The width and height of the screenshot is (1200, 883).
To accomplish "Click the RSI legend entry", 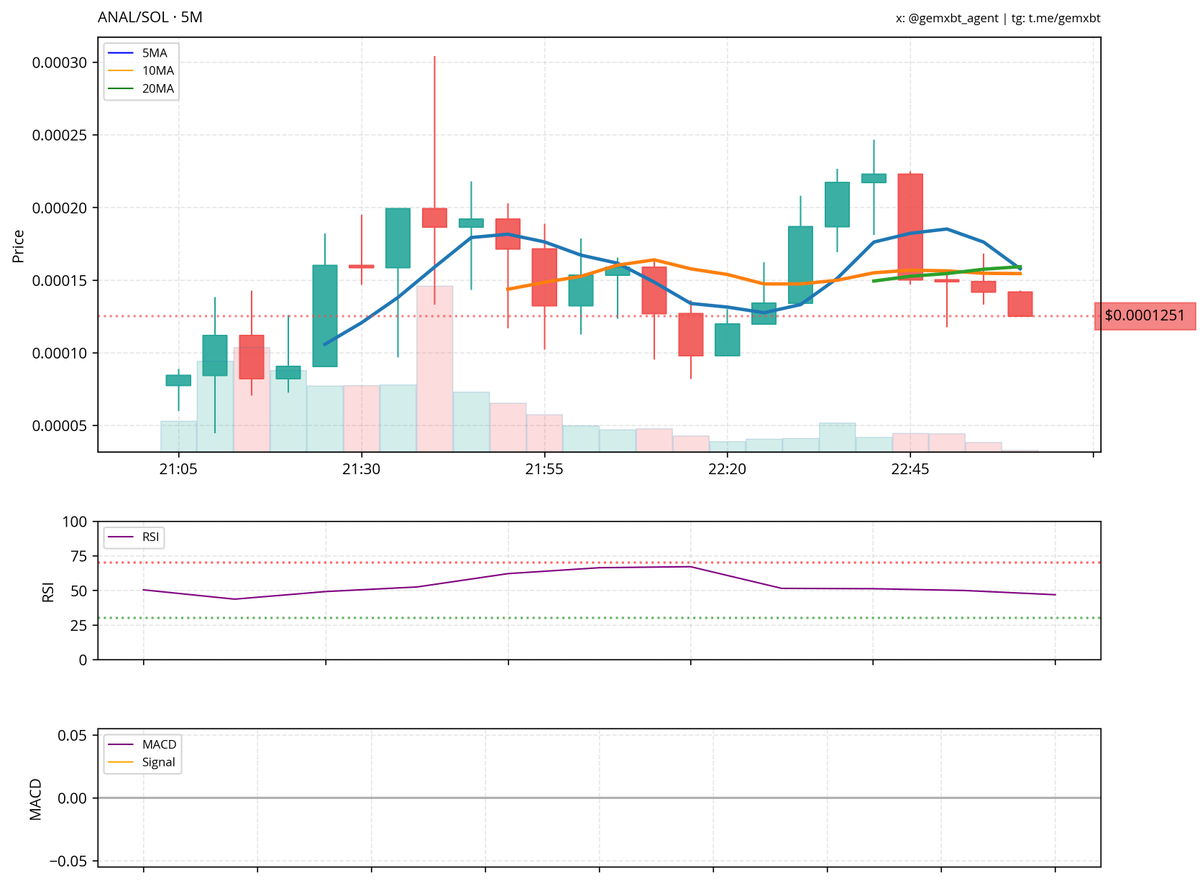I will click(x=136, y=537).
